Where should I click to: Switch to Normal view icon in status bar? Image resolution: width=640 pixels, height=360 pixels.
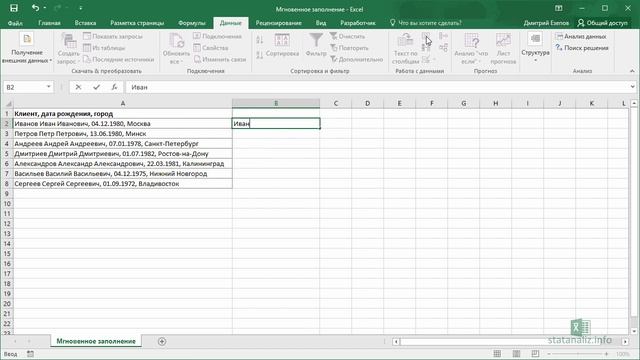[497, 353]
